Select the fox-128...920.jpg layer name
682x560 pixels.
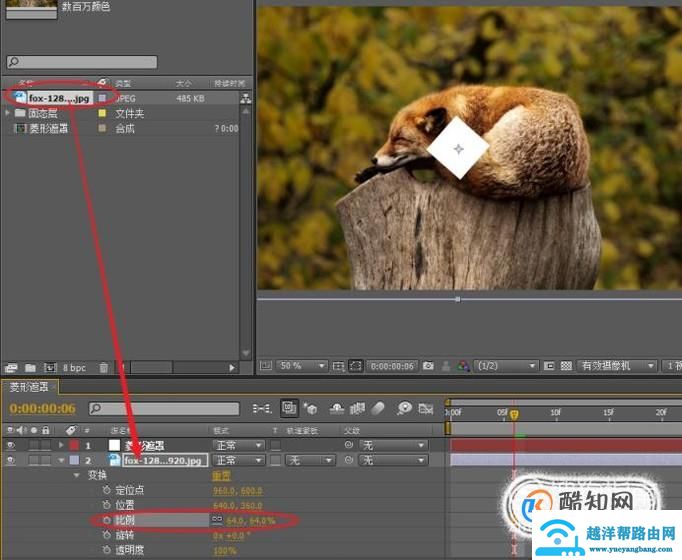click(x=164, y=460)
